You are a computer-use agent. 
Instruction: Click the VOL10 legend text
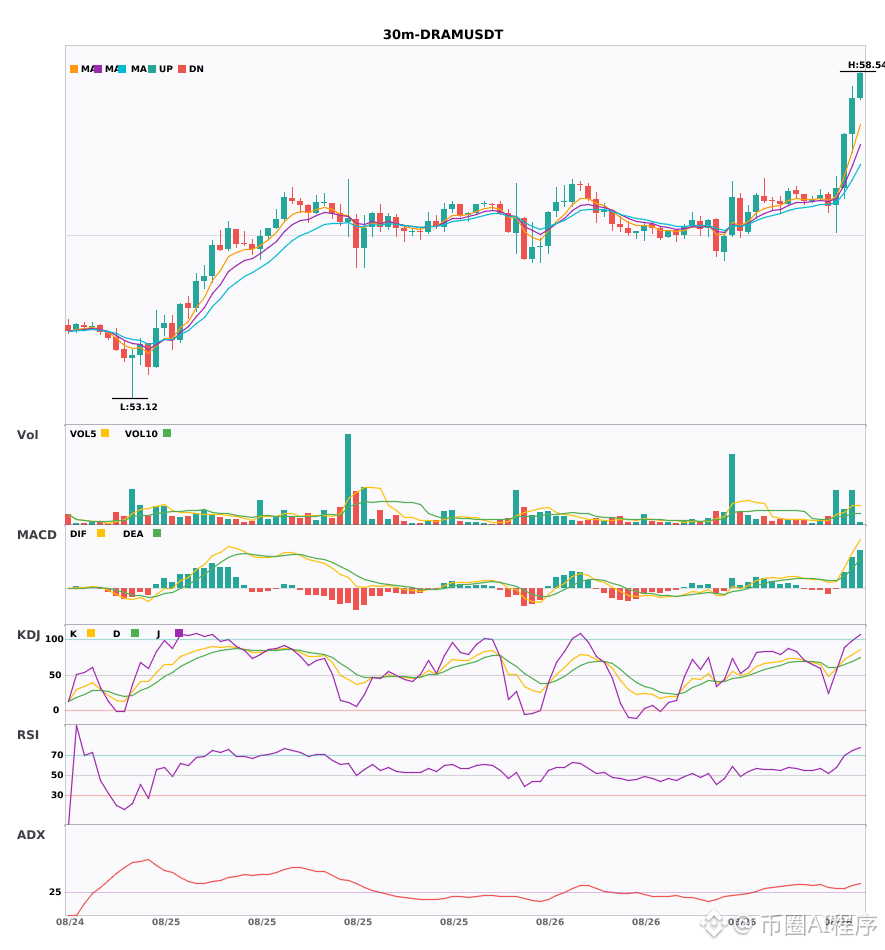(x=141, y=434)
